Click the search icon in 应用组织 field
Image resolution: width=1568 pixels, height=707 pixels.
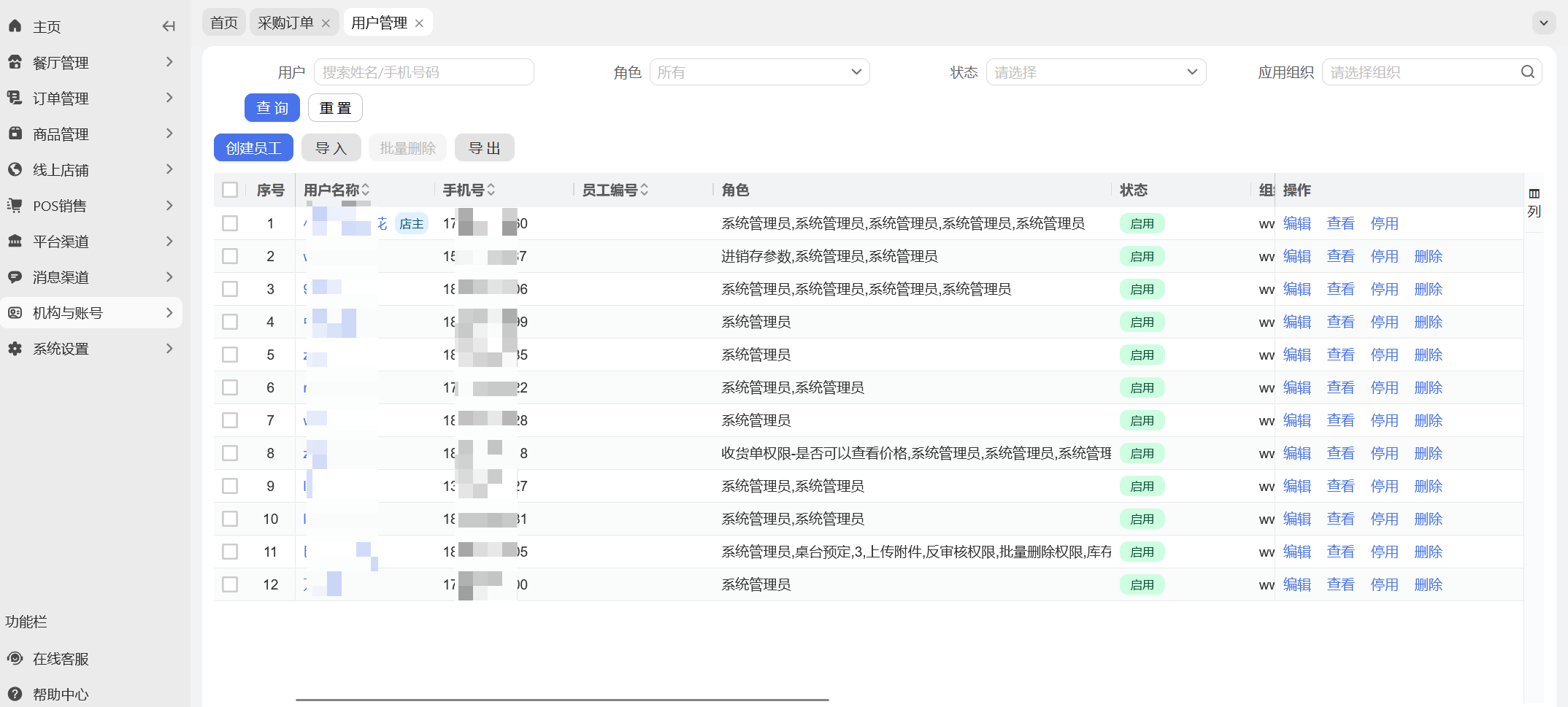(1527, 72)
